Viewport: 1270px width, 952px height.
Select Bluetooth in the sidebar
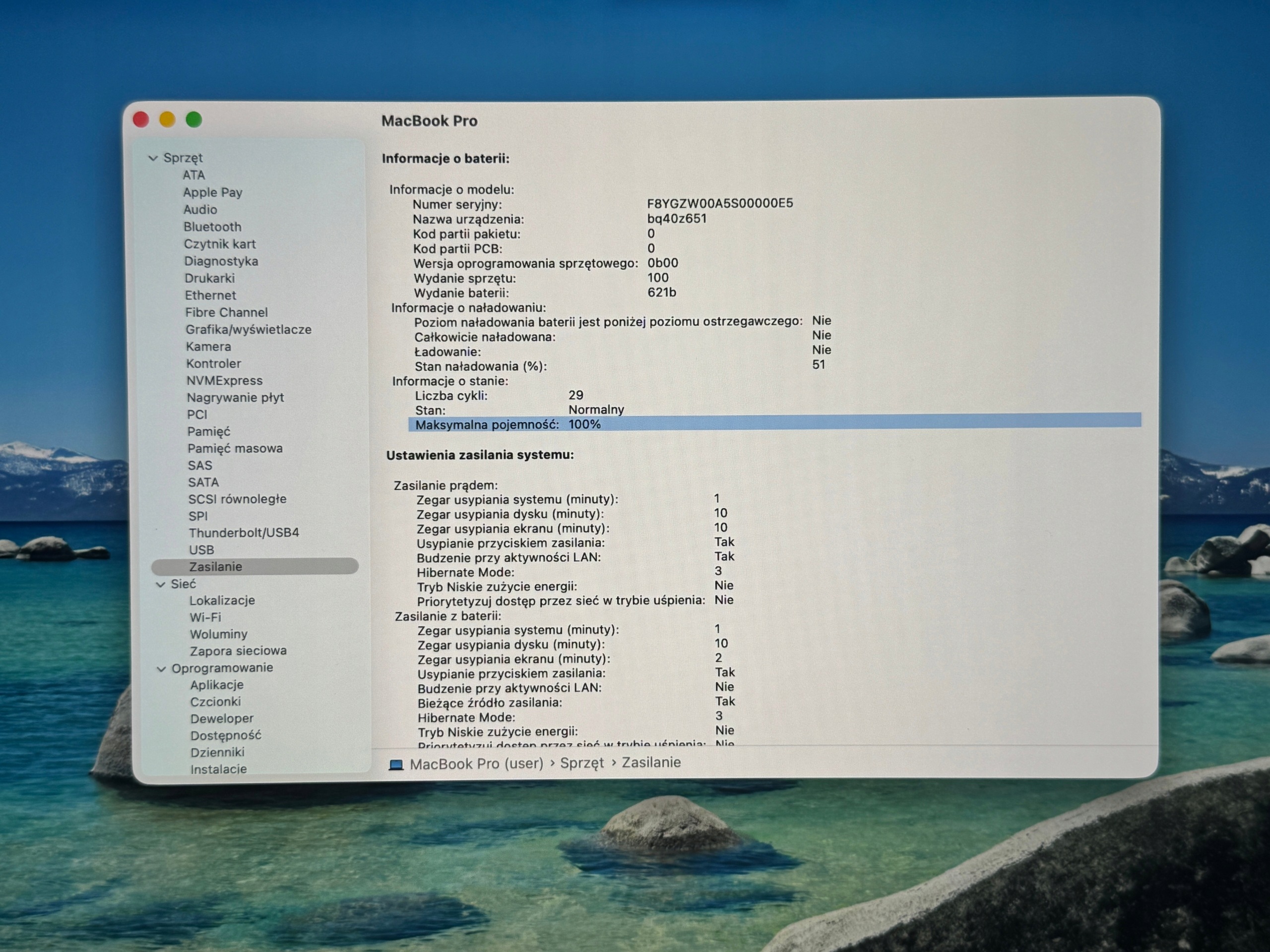click(212, 227)
